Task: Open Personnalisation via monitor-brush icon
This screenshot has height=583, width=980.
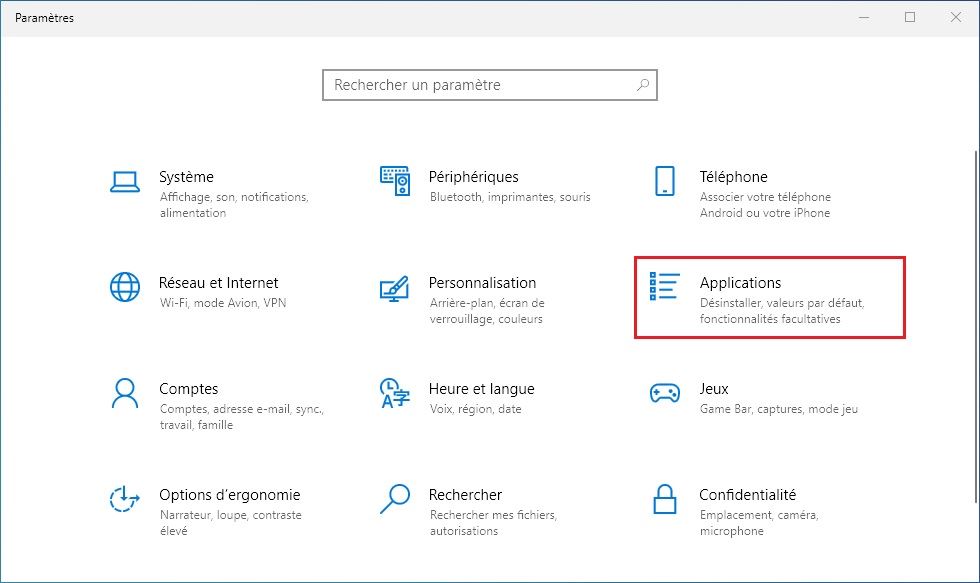Action: 395,289
